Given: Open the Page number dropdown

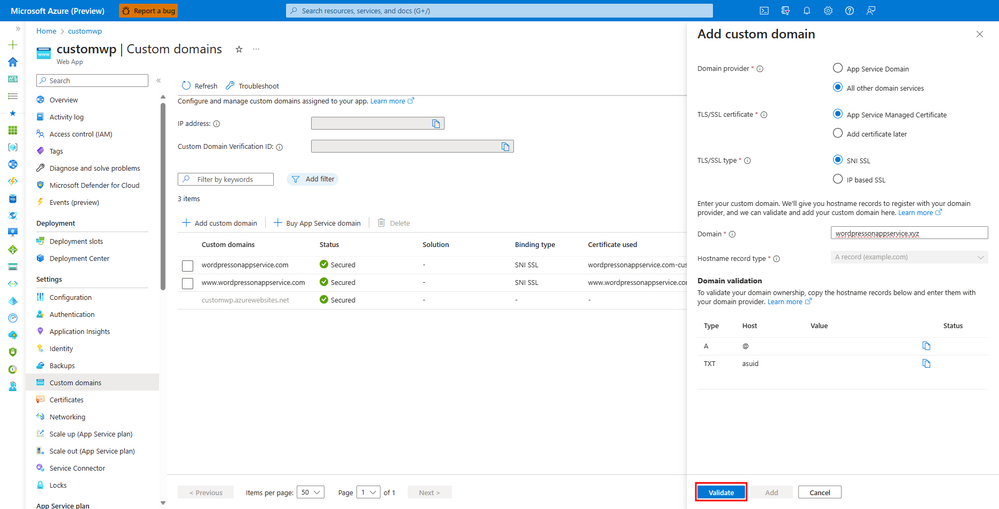Looking at the screenshot, I should click(368, 492).
